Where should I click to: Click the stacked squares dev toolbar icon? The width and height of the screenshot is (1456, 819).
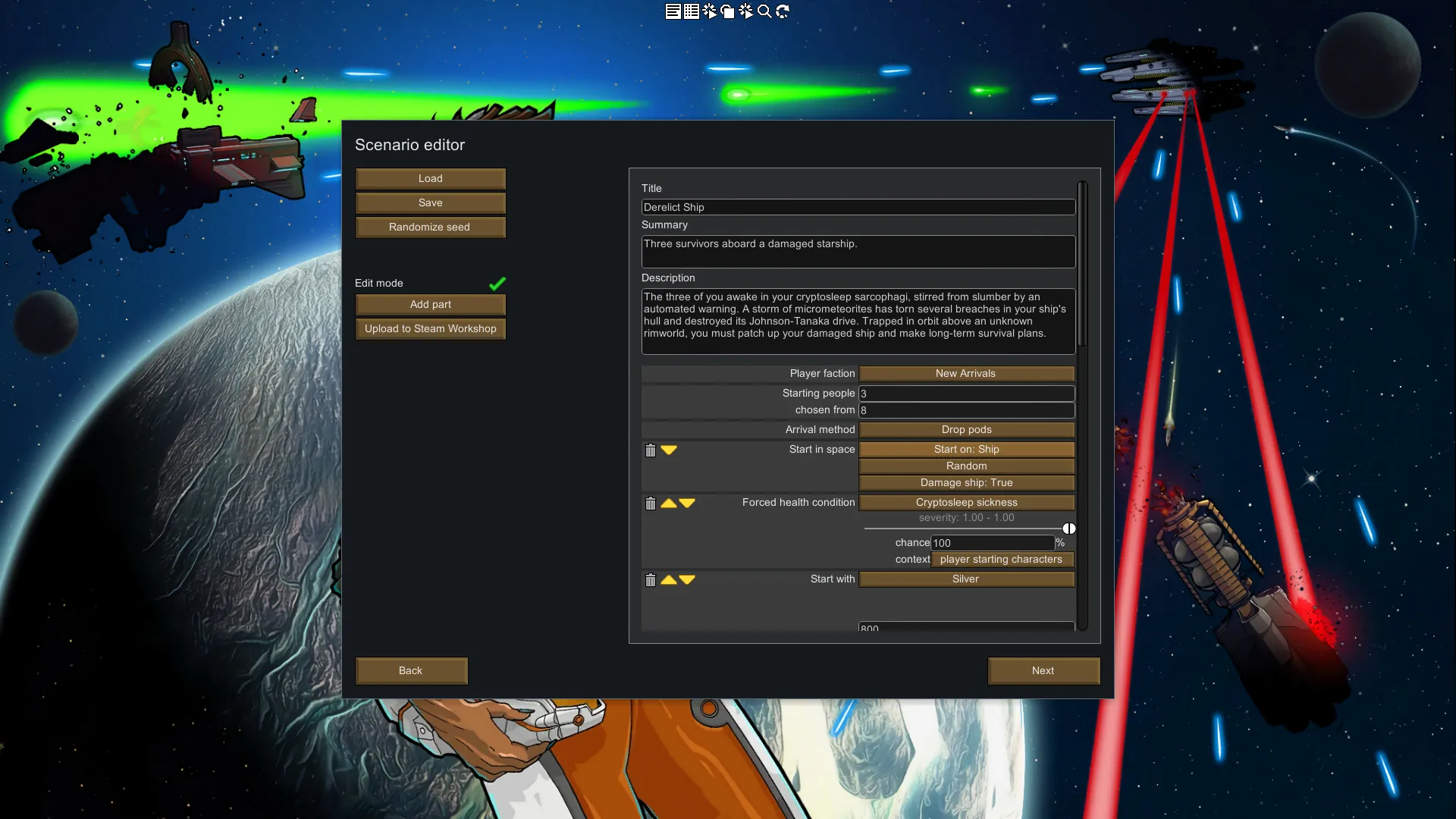point(728,11)
